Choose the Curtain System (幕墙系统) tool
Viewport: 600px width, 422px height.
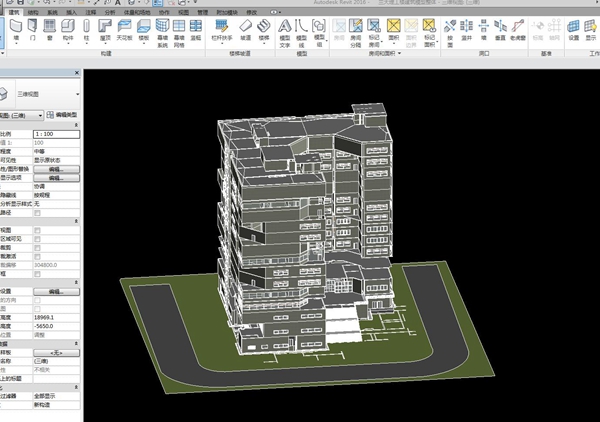point(160,27)
